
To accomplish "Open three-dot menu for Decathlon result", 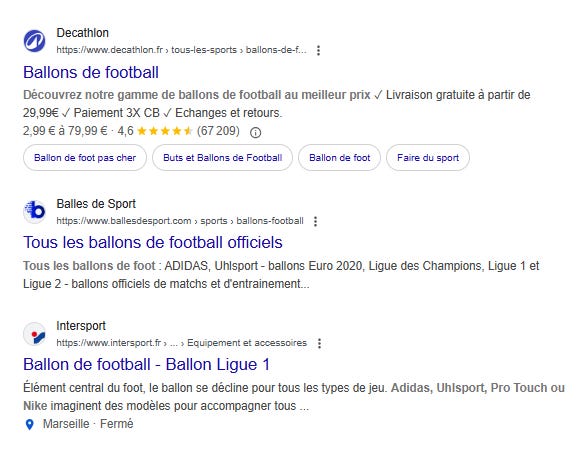I will pos(318,50).
